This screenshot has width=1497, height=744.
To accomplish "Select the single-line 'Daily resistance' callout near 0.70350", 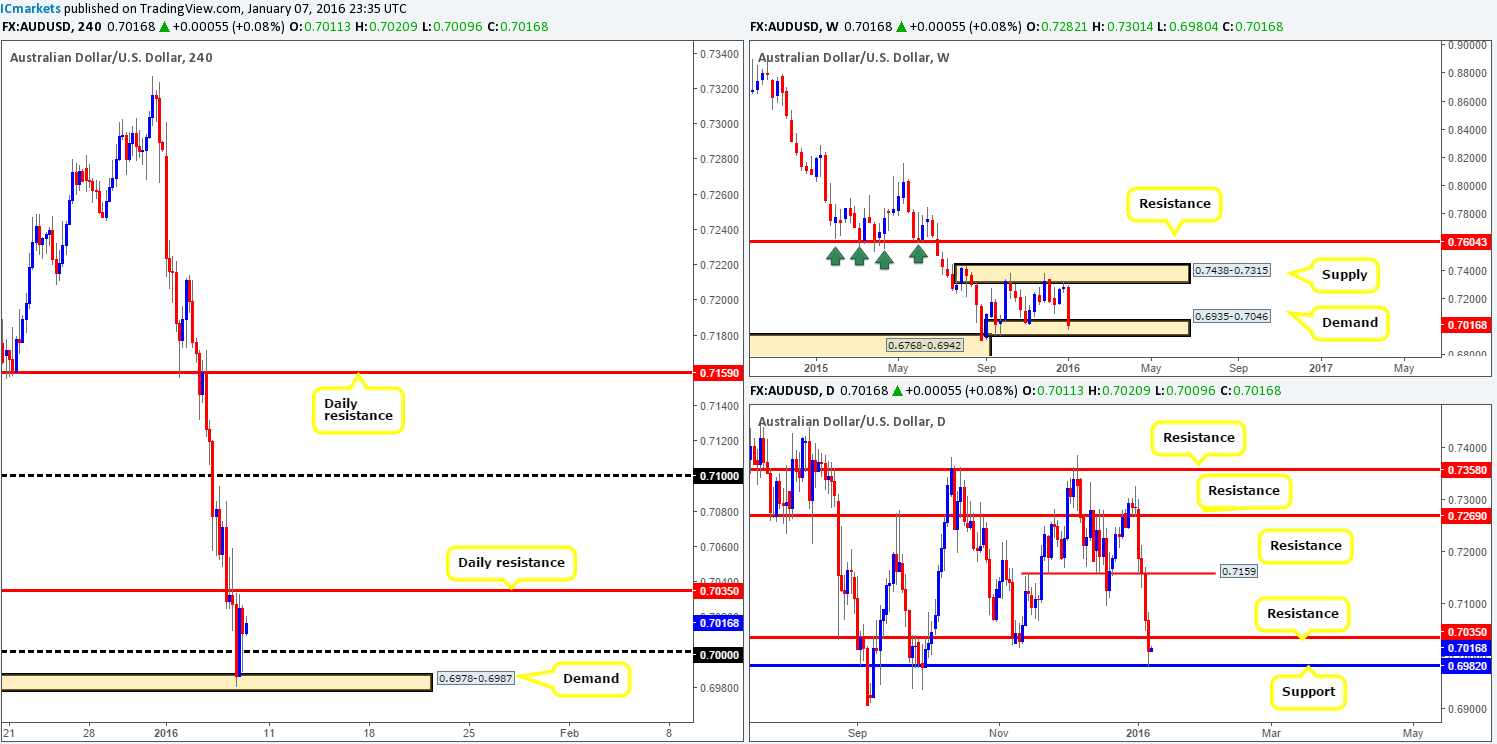I will click(x=511, y=563).
